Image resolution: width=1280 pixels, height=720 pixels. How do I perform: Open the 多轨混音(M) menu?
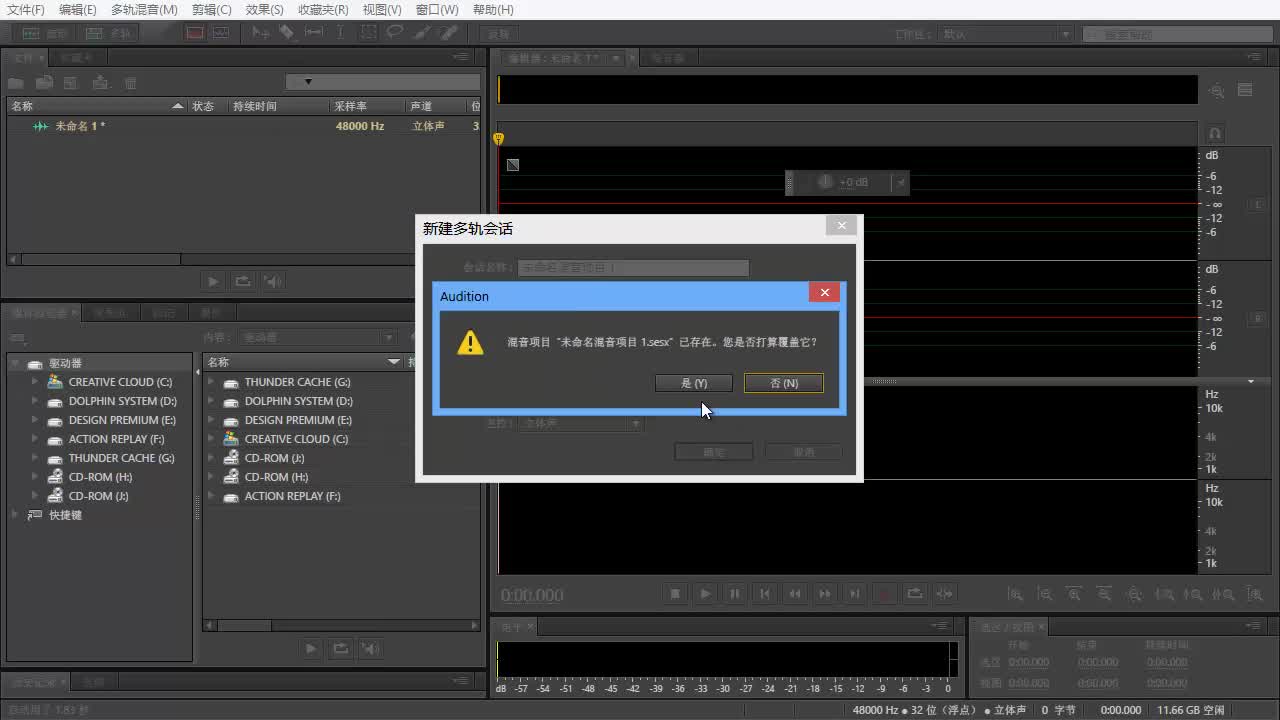coord(144,9)
